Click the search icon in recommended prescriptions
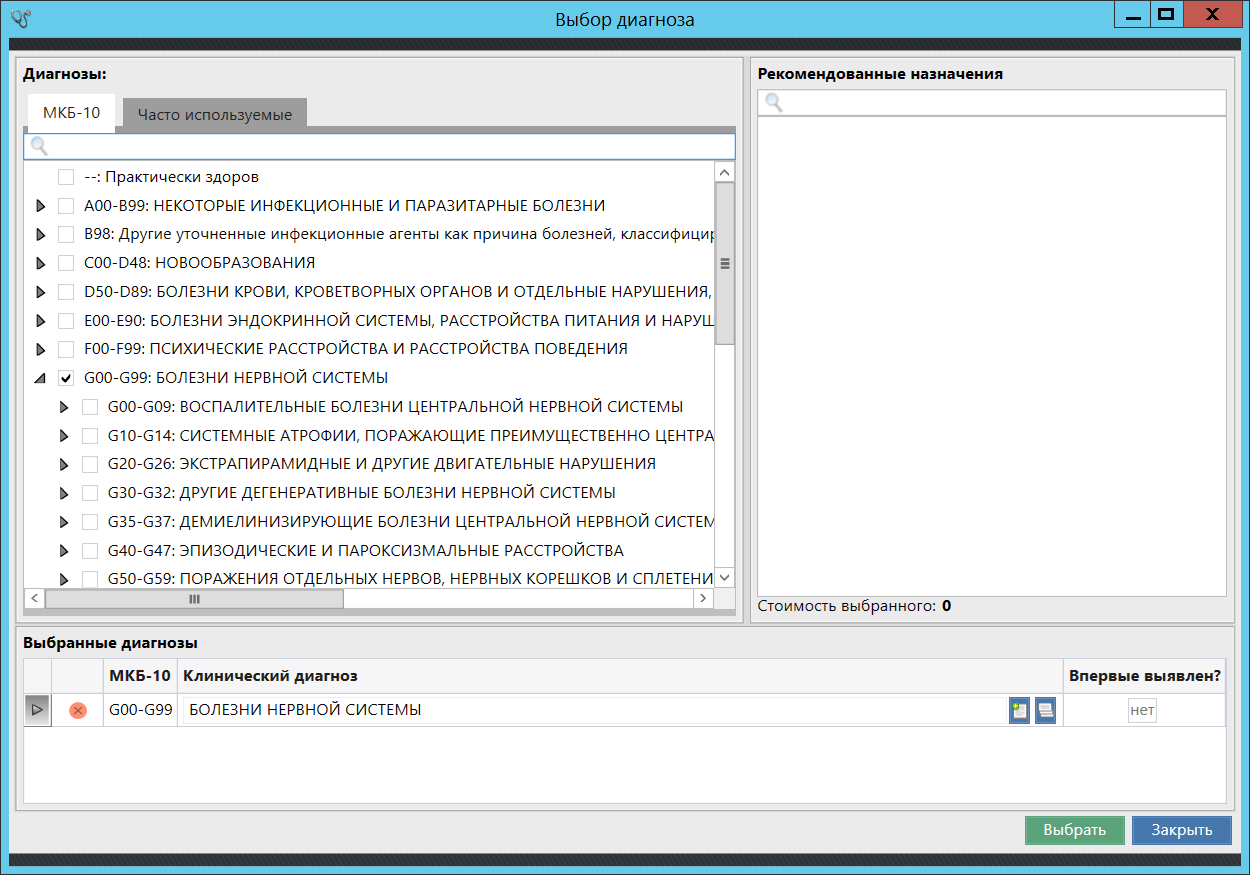This screenshot has width=1250, height=875. tap(773, 103)
